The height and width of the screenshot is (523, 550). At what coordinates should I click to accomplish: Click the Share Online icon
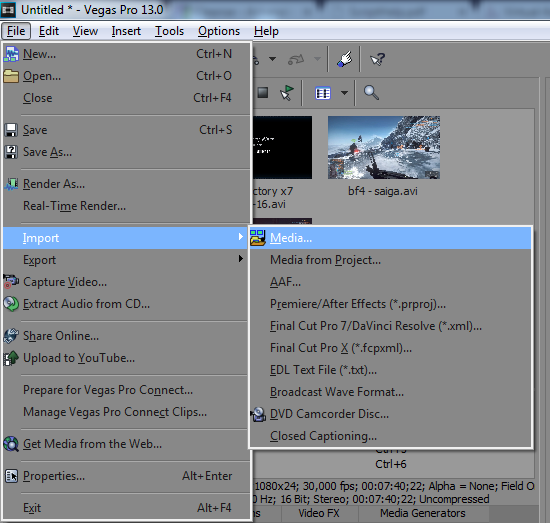click(x=11, y=336)
